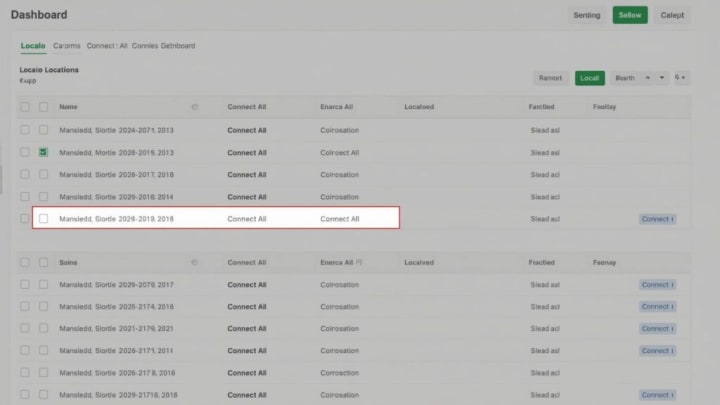Click the down arrow next to Bearth
This screenshot has width=720, height=405.
click(x=662, y=78)
